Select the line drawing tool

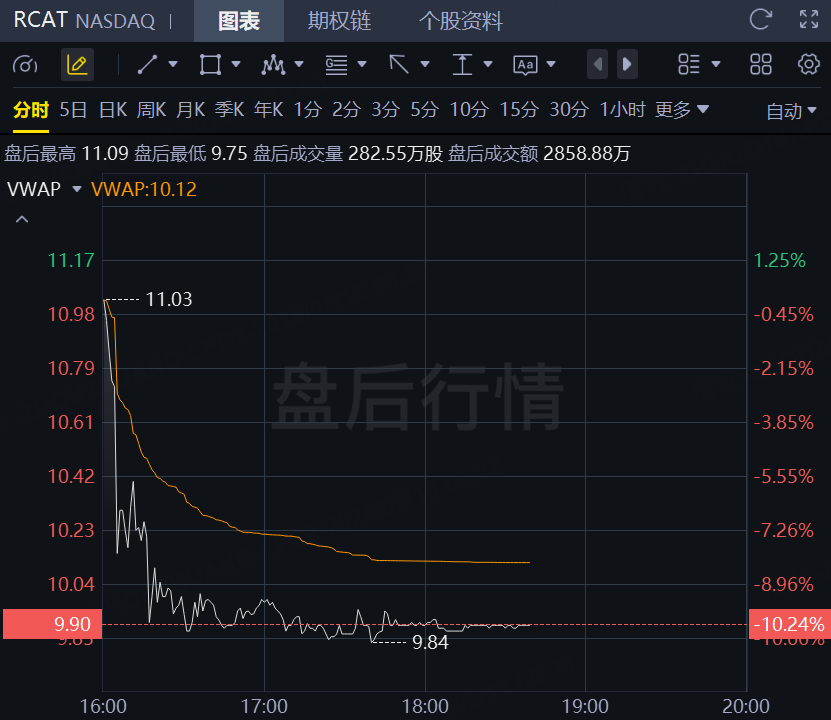(147, 65)
